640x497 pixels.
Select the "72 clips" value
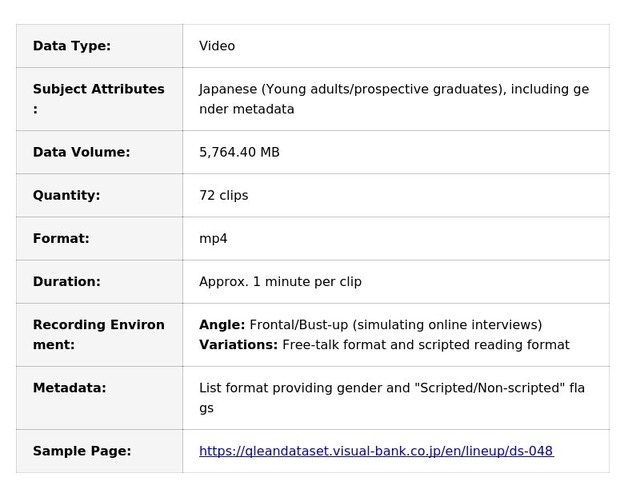tap(223, 196)
